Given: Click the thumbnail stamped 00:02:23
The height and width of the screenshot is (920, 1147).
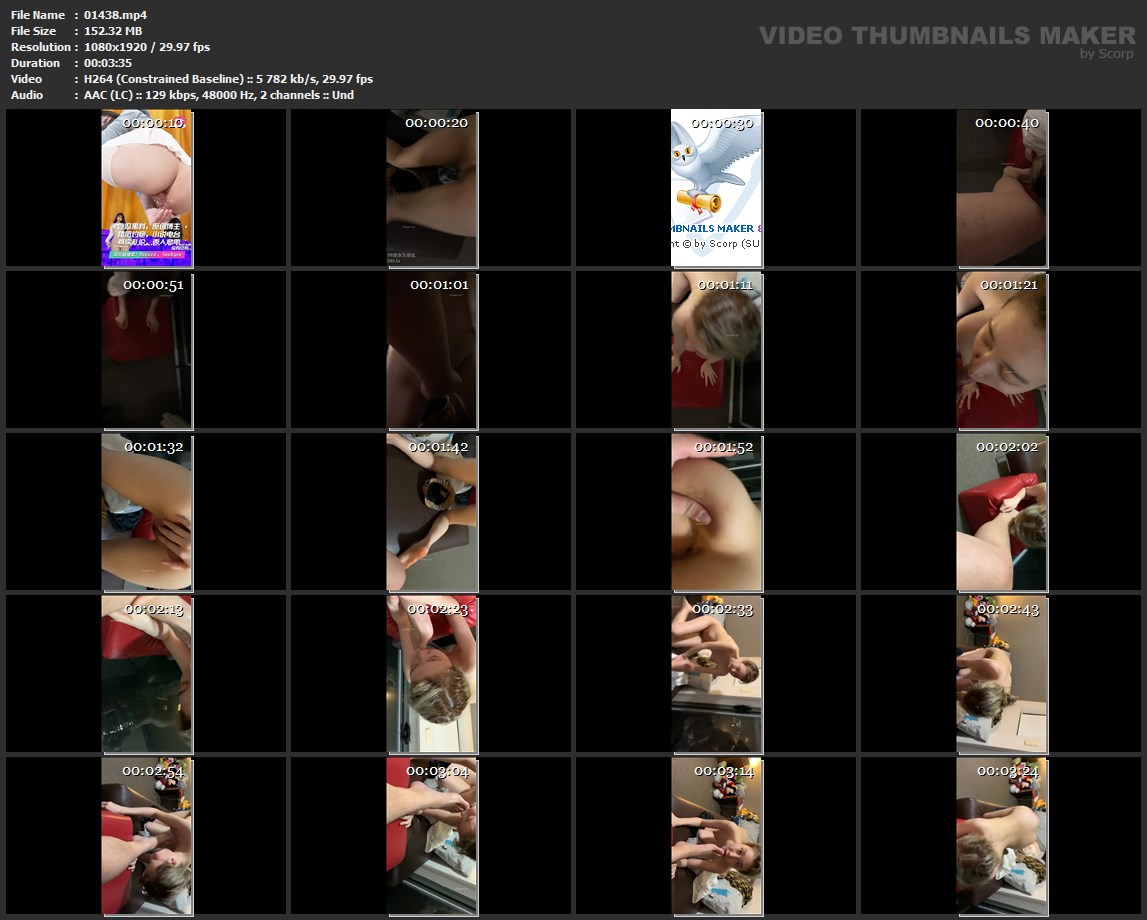Looking at the screenshot, I should point(432,674).
